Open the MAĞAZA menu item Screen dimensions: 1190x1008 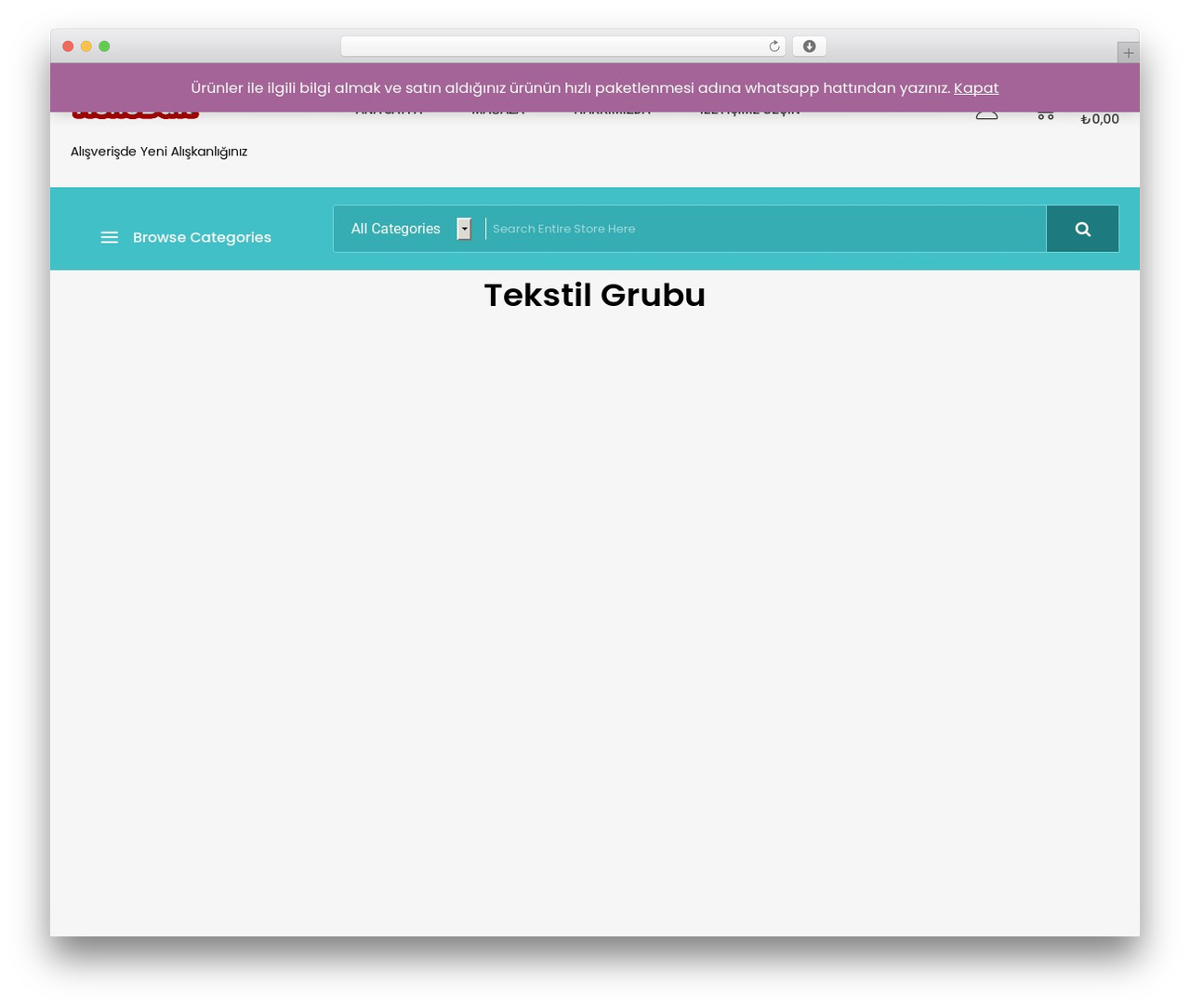point(498,114)
